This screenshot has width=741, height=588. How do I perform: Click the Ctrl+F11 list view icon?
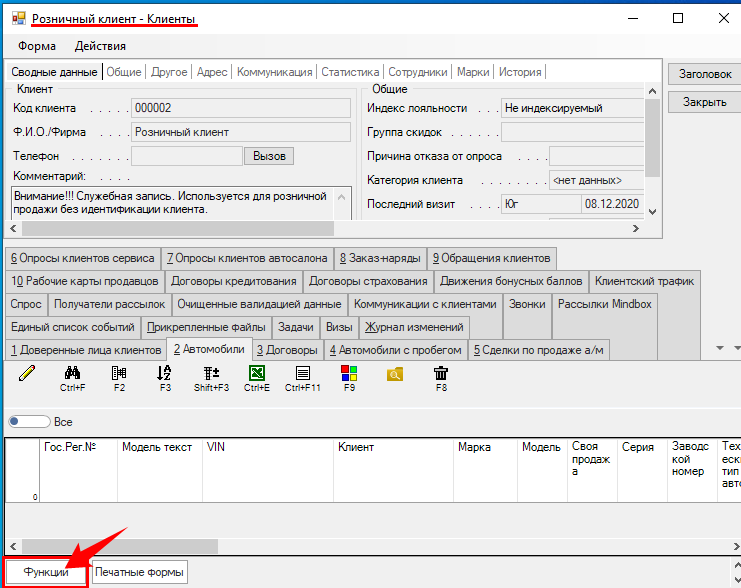pos(302,373)
